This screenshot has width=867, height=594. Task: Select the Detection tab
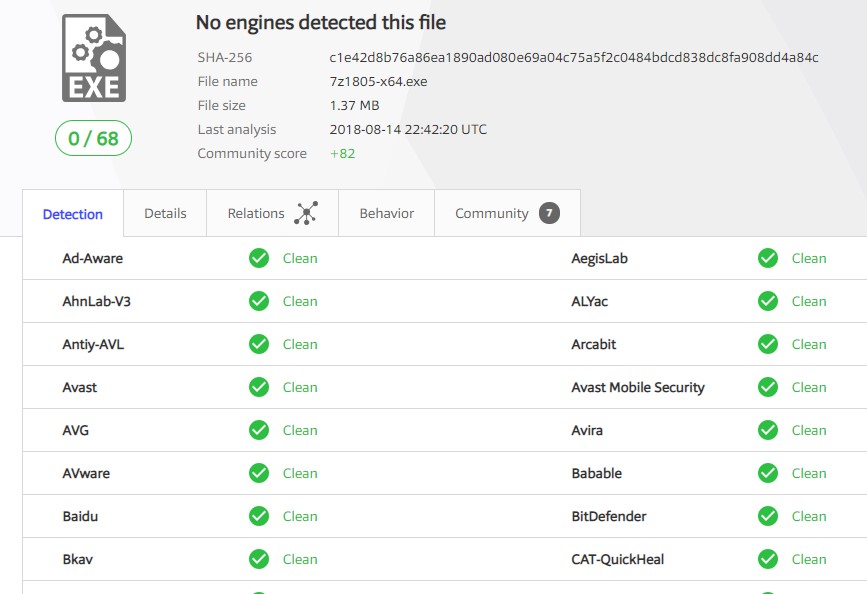(72, 213)
